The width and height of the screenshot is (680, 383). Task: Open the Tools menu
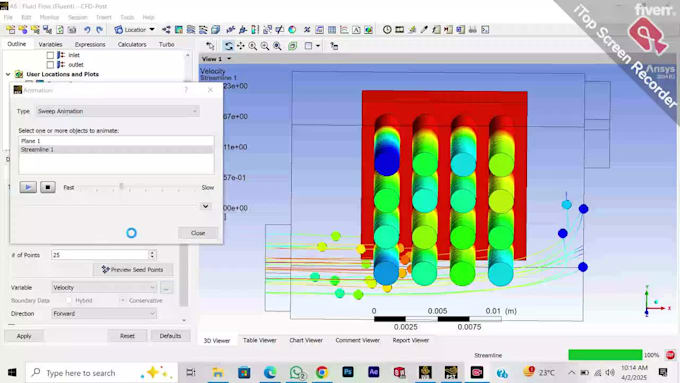coord(127,17)
